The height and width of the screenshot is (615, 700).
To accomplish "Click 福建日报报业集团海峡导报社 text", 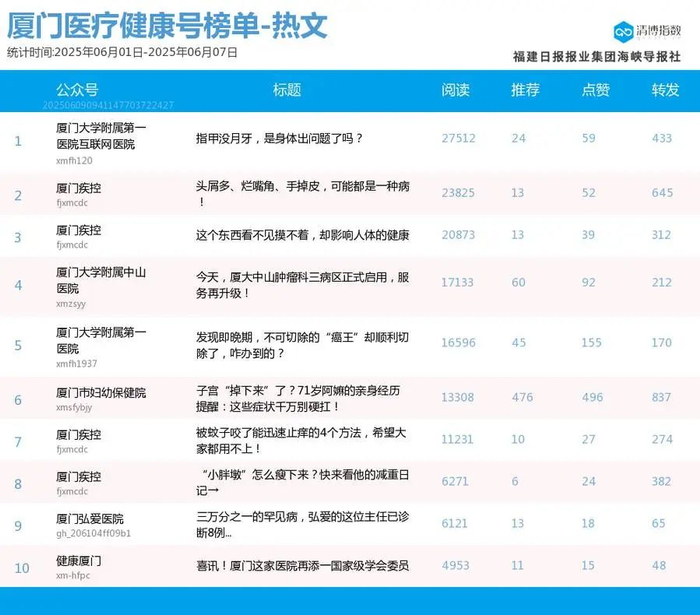I will (x=597, y=57).
